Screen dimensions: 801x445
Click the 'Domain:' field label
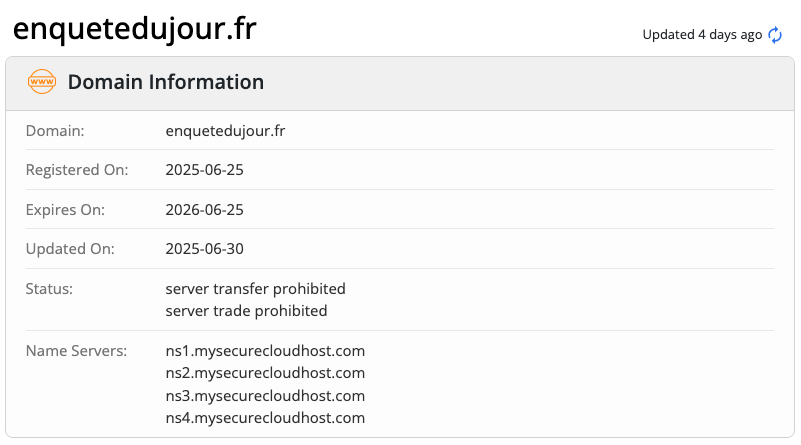(x=55, y=131)
